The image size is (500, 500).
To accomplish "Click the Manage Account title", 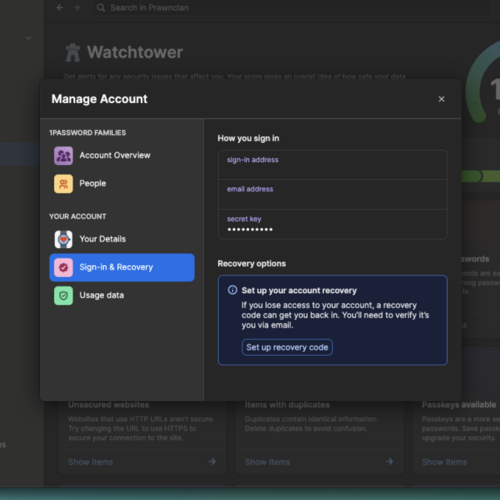I will coord(99,99).
